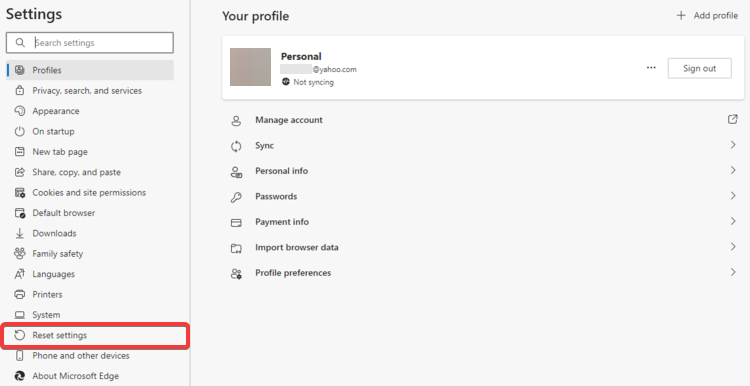
Task: Click the Sync arrows icon
Action: (x=236, y=146)
